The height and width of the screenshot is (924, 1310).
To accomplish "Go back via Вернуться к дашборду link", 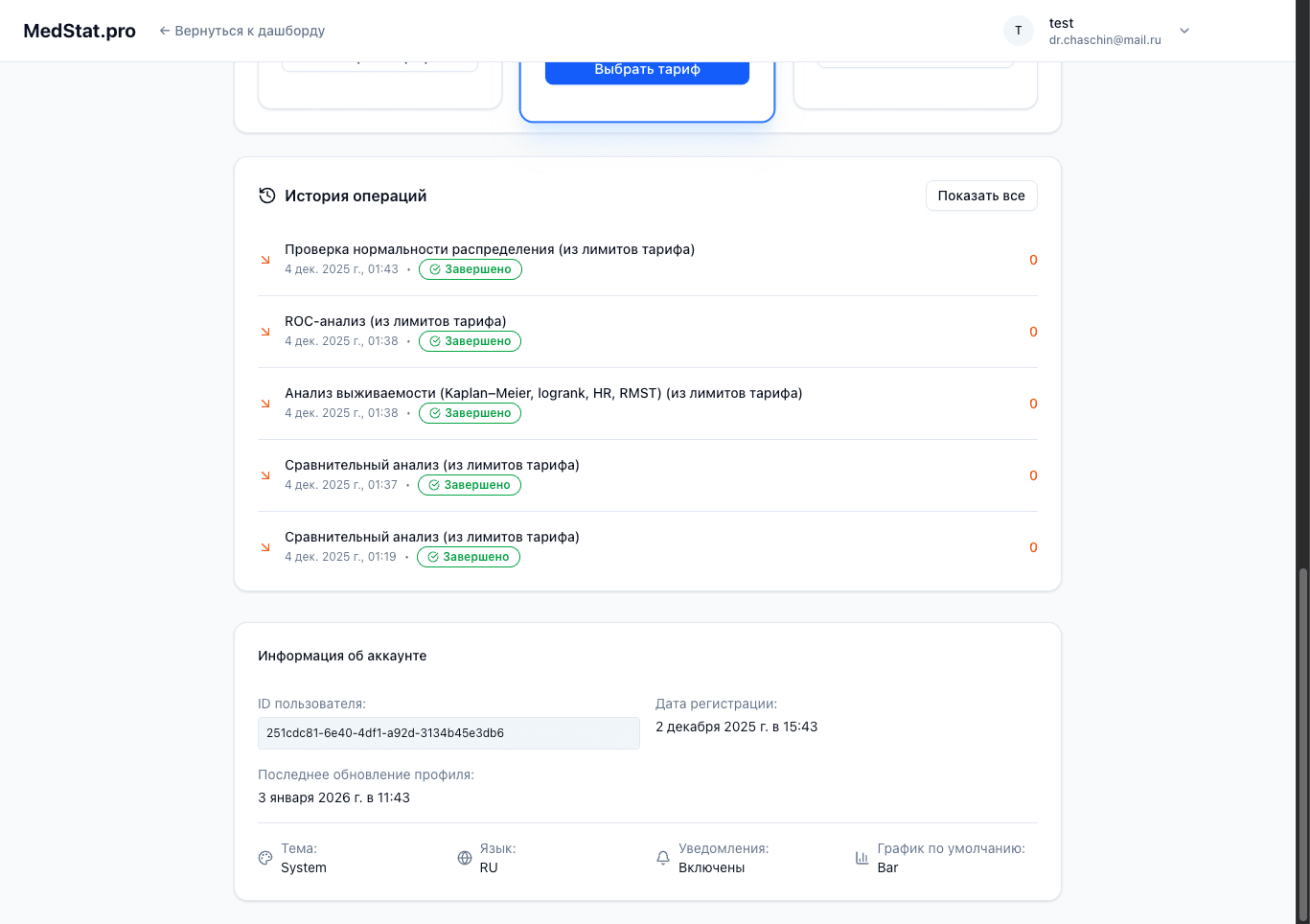I will (241, 31).
